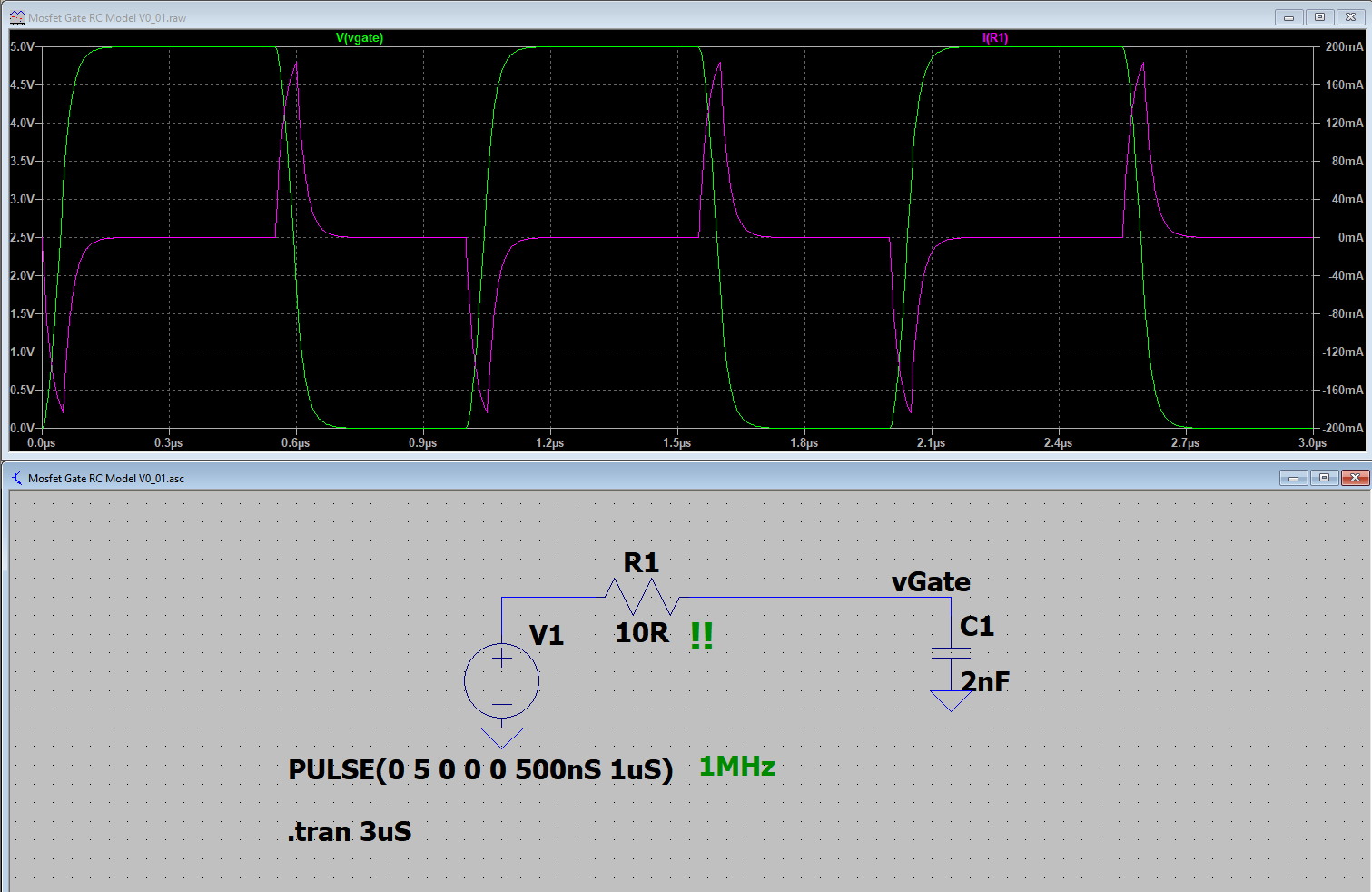Image resolution: width=1372 pixels, height=892 pixels.
Task: Click the 2.1µs label on the time axis
Action: pyautogui.click(x=932, y=443)
